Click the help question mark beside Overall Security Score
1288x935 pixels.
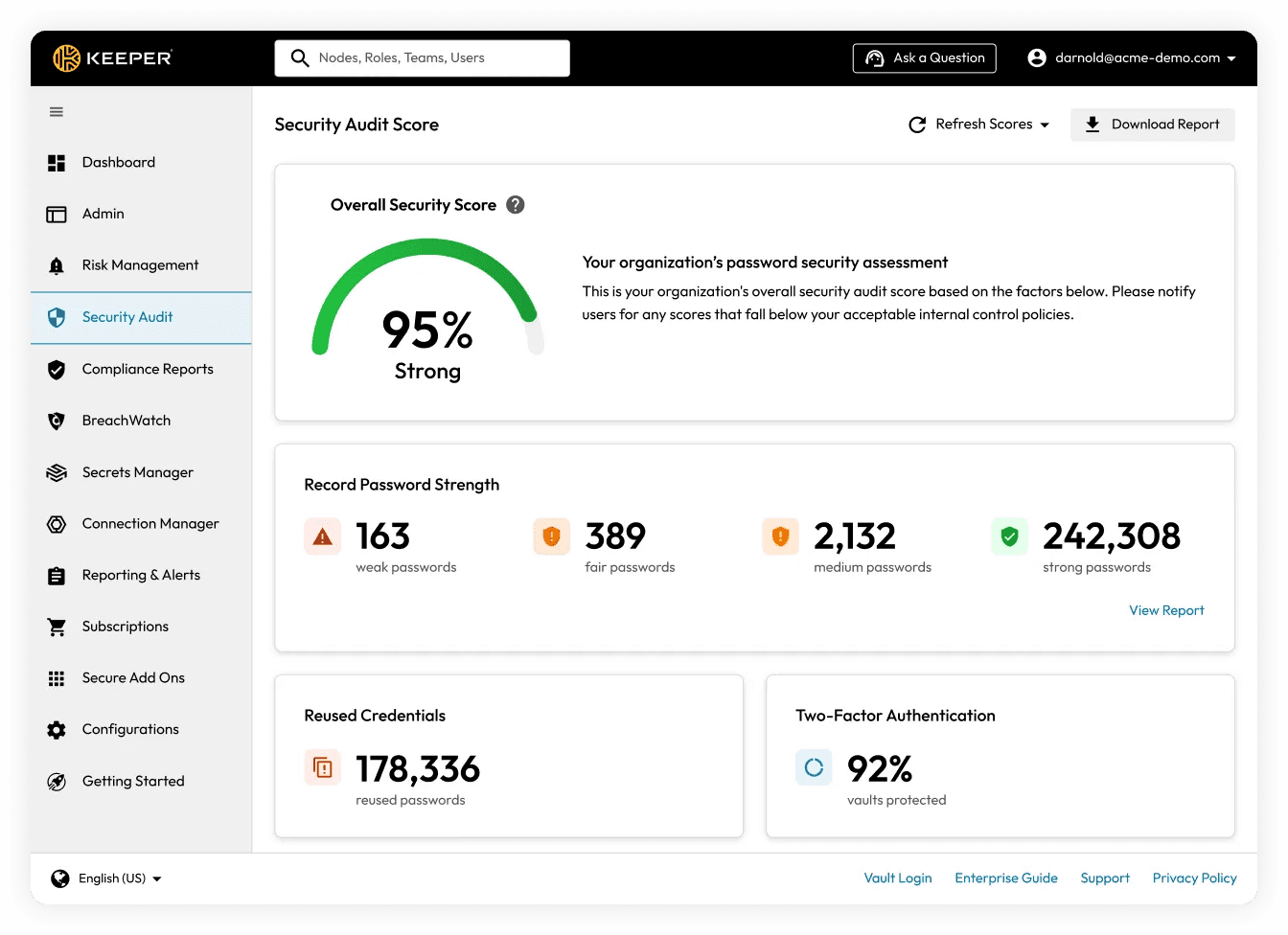[x=516, y=205]
